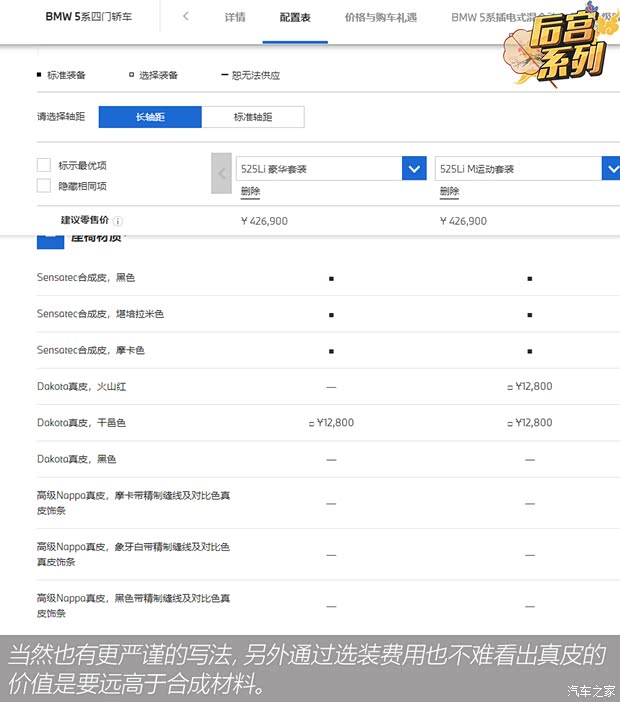The image size is (620, 702).
Task: Click the 标准装备 legend entry
Action: pos(61,75)
